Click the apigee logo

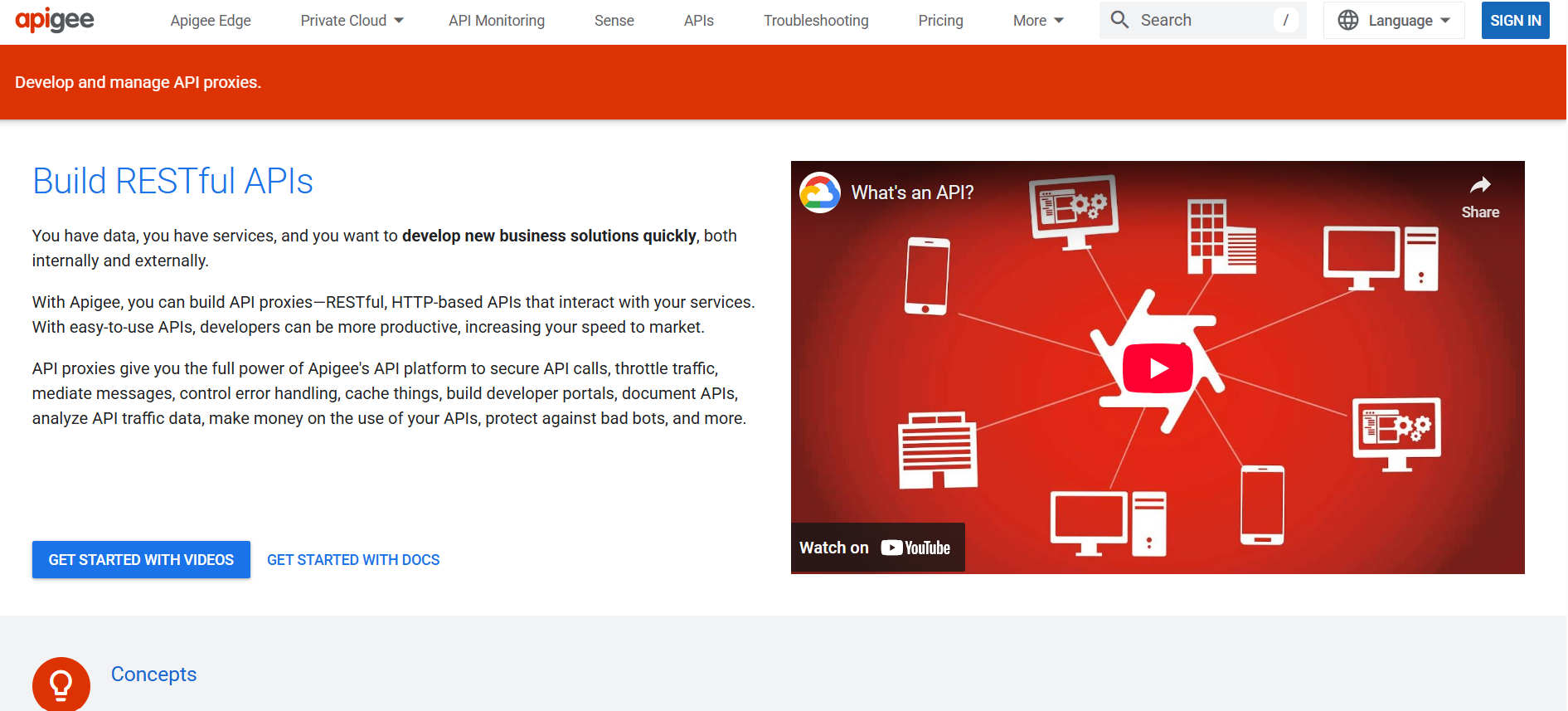click(55, 20)
